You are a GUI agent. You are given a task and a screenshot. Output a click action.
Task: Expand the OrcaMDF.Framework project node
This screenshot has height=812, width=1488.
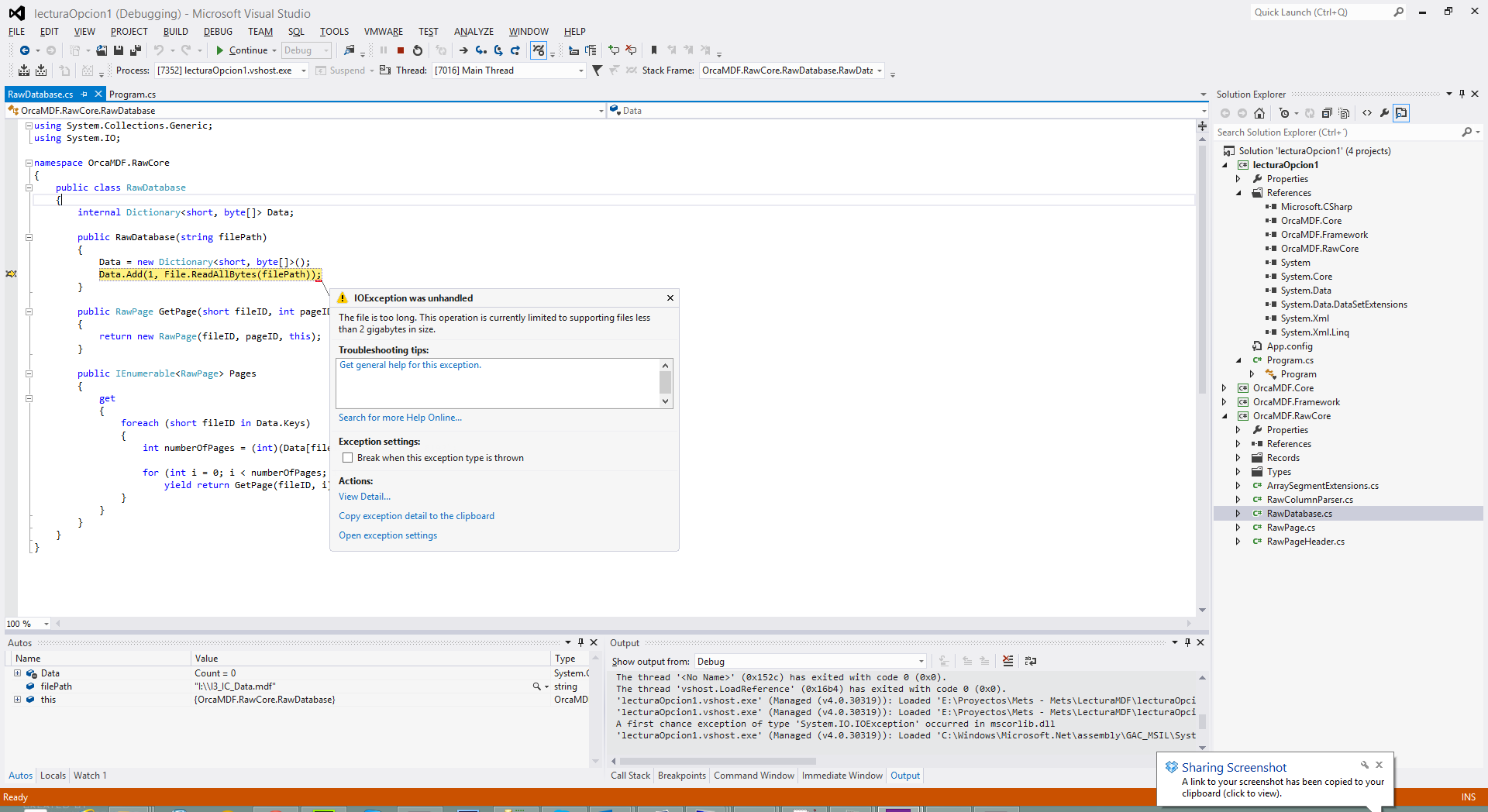[1224, 402]
